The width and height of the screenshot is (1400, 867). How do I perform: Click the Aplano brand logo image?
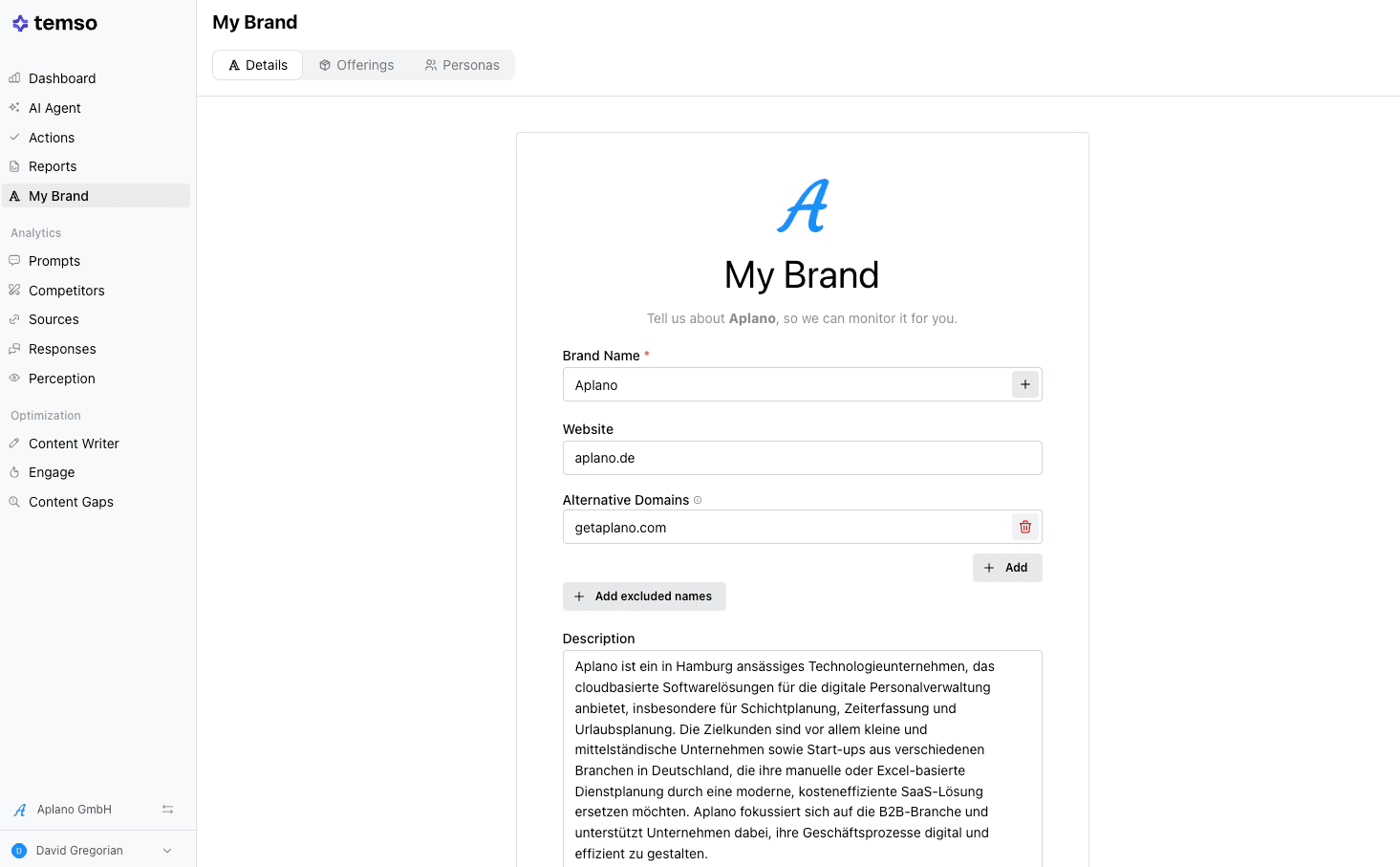[802, 206]
